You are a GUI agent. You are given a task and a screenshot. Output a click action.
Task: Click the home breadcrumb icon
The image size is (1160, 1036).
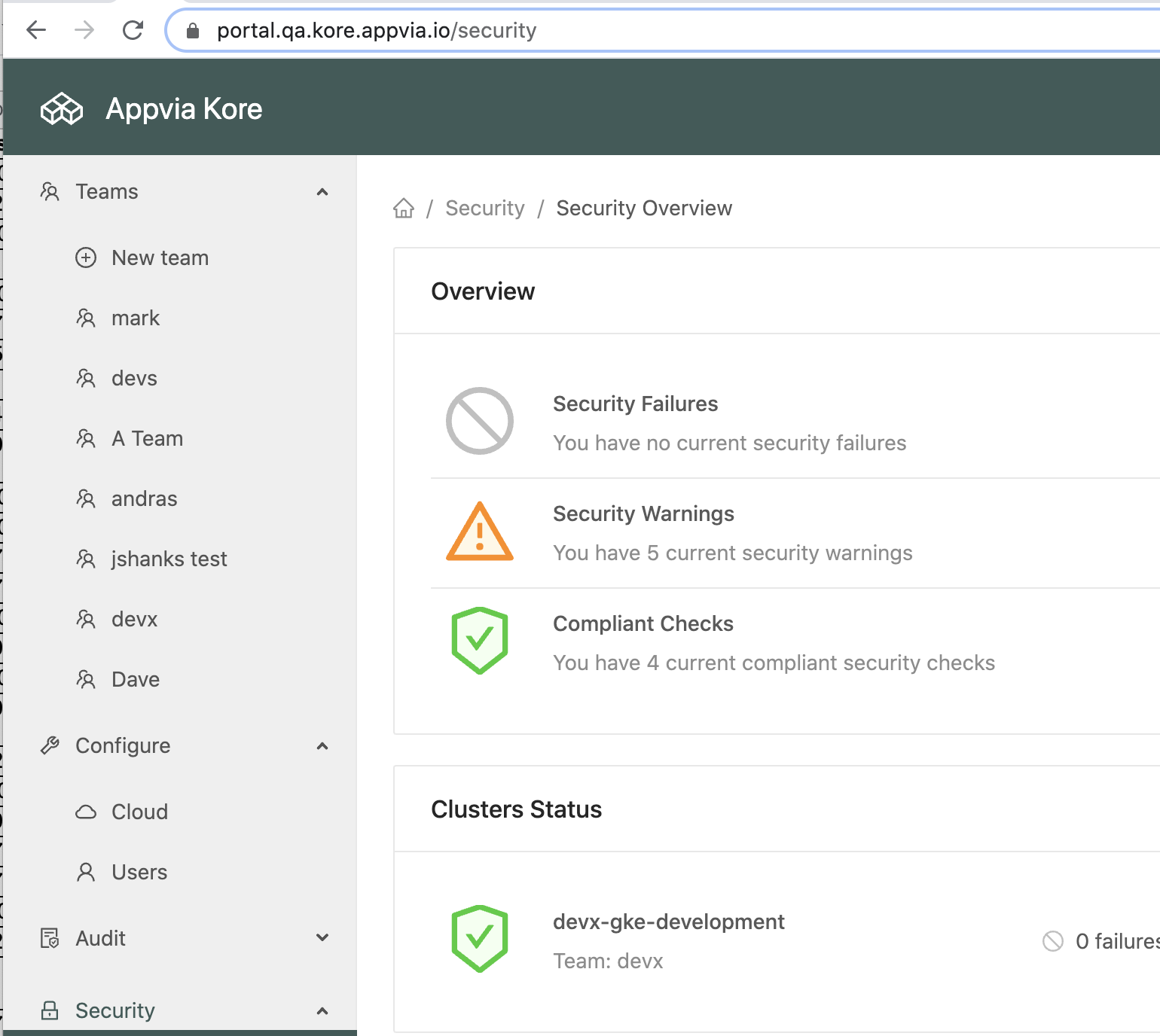(404, 209)
